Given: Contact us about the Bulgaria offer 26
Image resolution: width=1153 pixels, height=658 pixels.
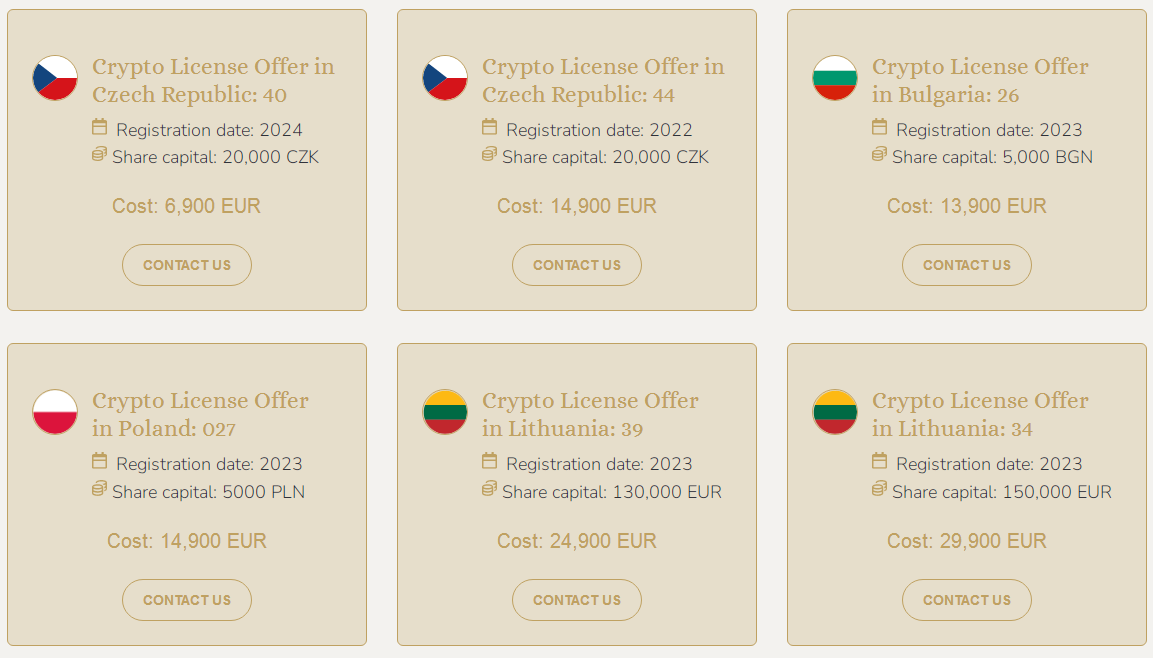Looking at the screenshot, I should tap(967, 265).
